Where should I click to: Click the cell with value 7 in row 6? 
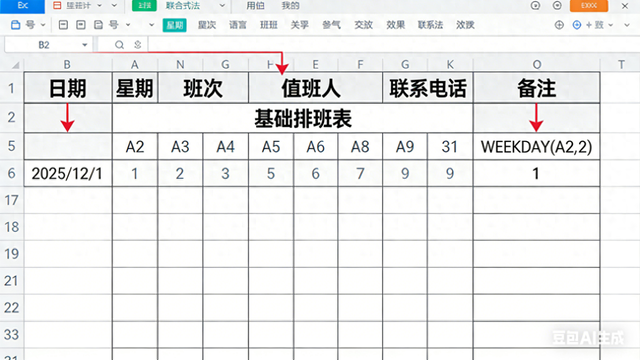[x=360, y=173]
